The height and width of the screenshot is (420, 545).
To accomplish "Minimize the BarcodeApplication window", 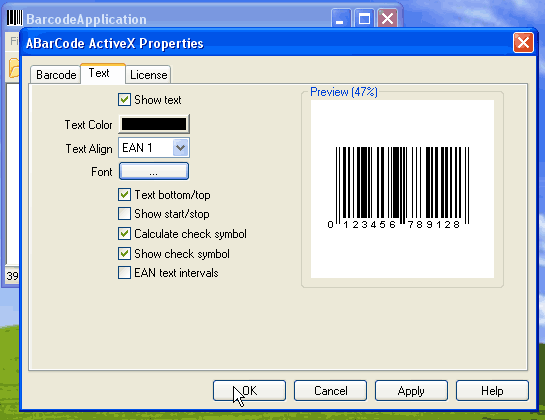I will pyautogui.click(x=340, y=18).
